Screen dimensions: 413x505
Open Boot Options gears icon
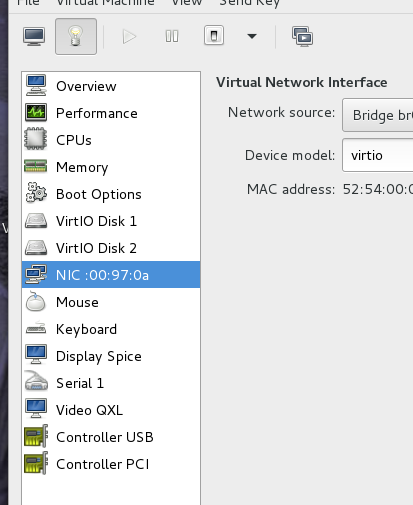[36, 193]
